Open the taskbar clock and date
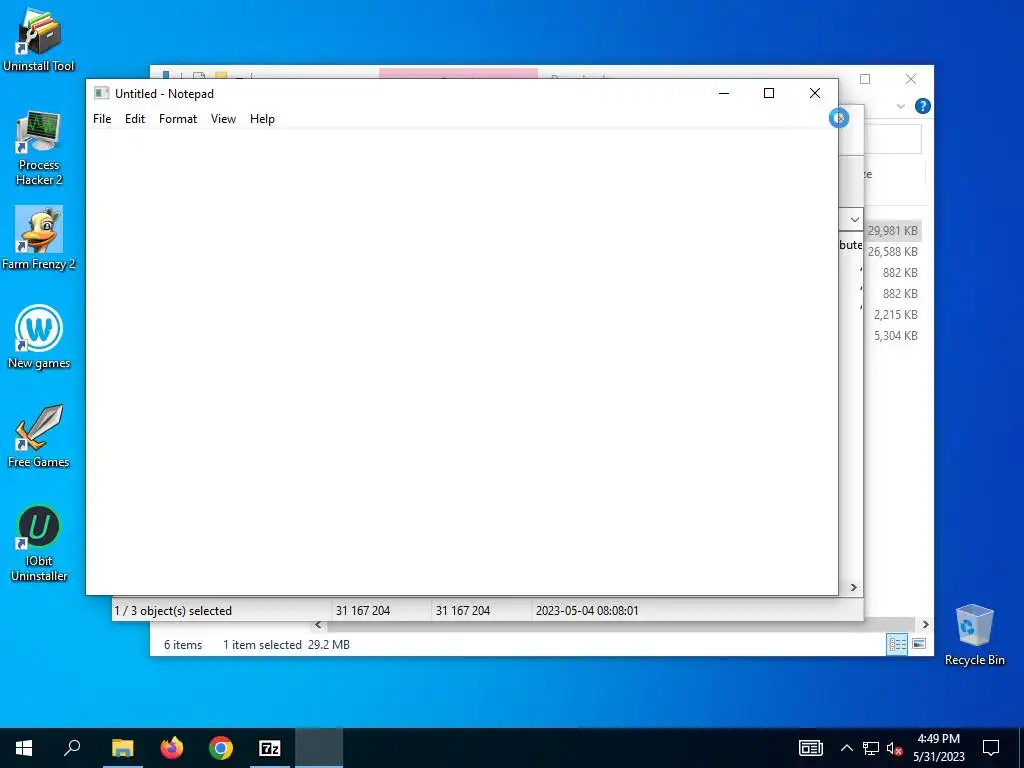The width and height of the screenshot is (1024, 768). pos(938,748)
